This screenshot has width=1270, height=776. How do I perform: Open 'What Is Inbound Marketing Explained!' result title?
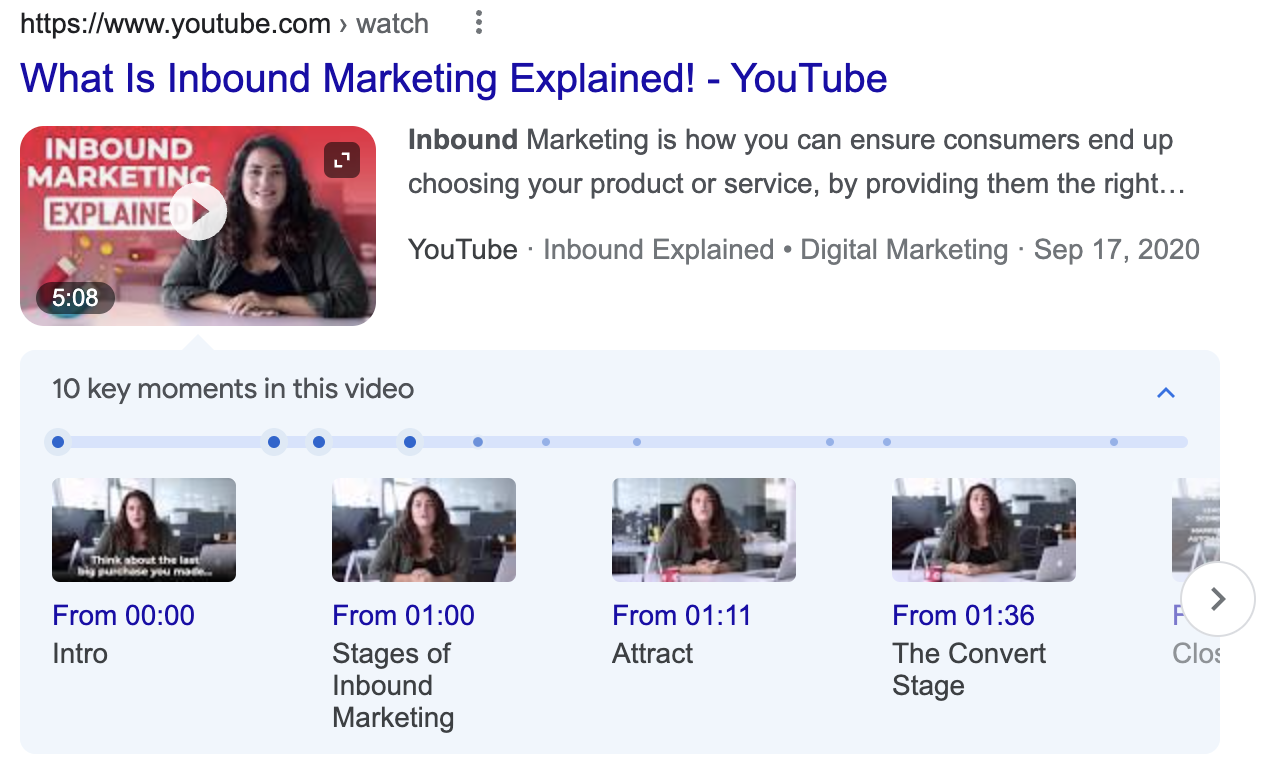454,78
